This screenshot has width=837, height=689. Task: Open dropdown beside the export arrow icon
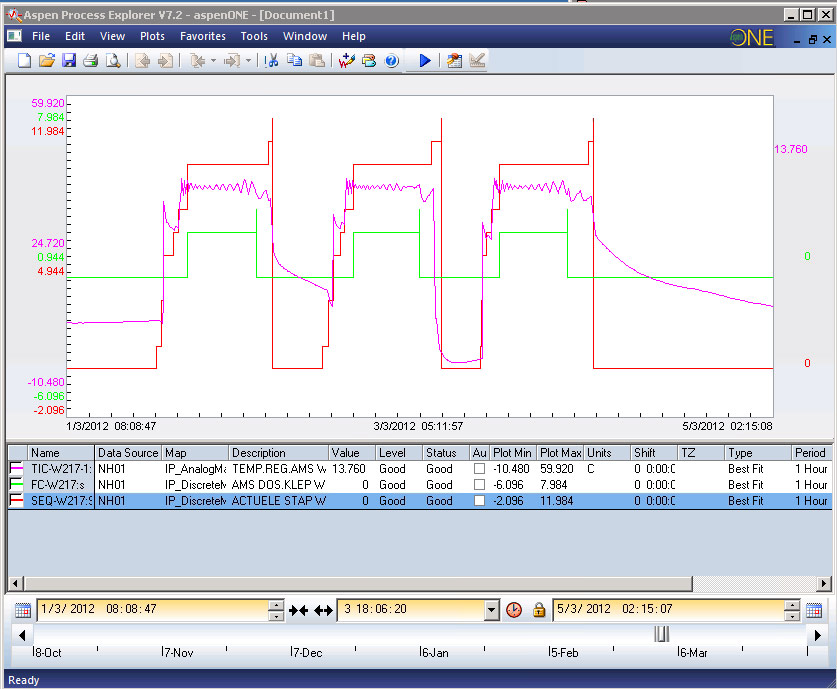coord(248,60)
